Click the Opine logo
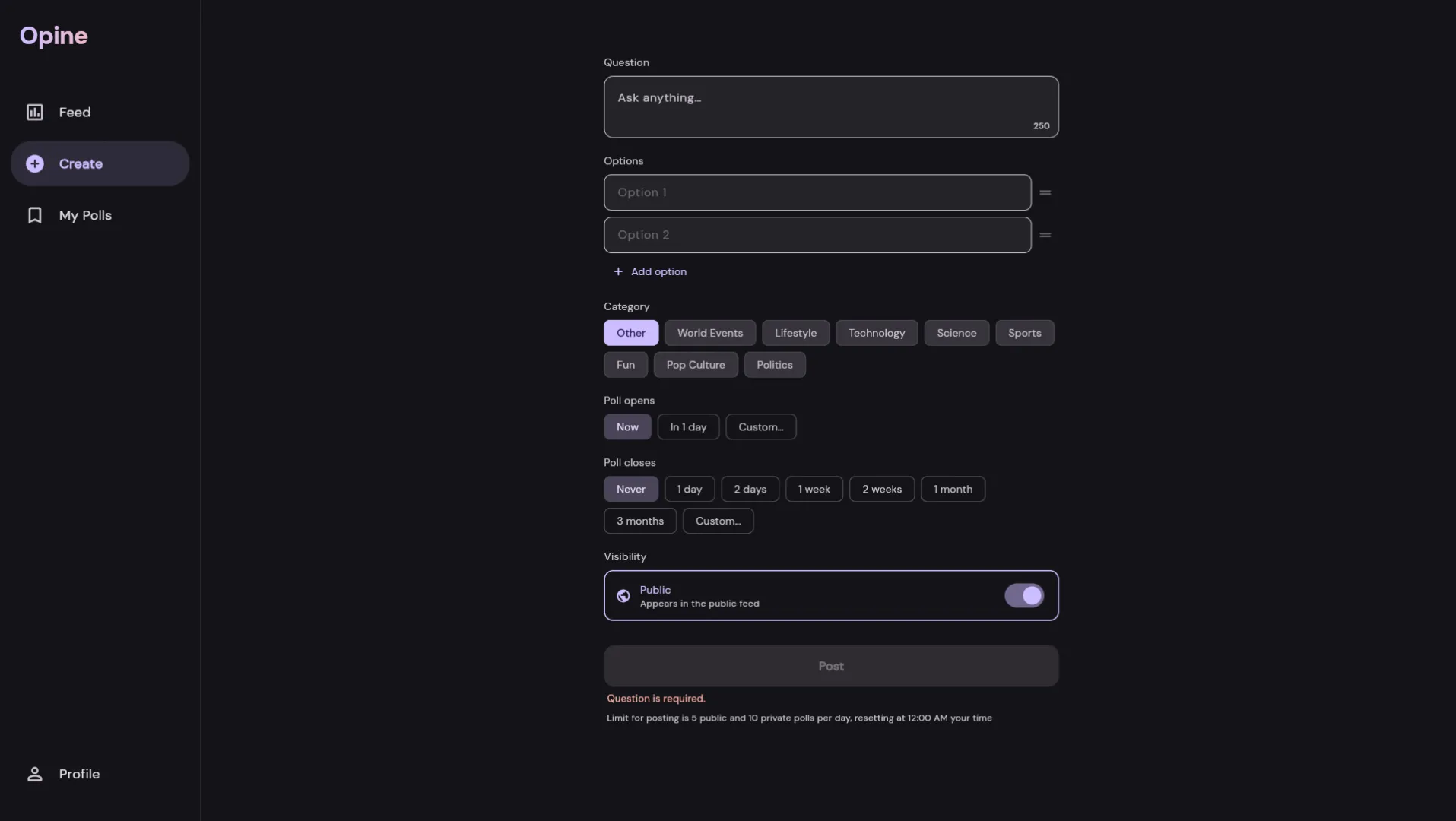This screenshot has width=1456, height=821. coord(54,36)
